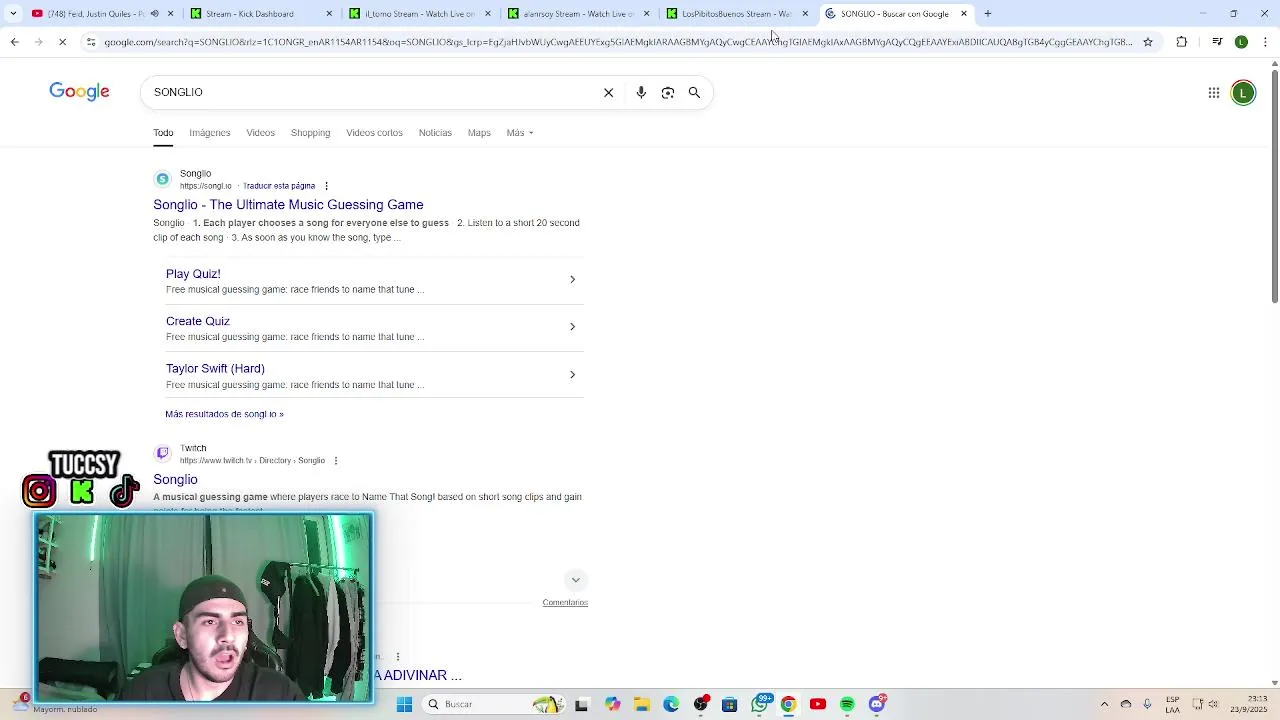Open the Create Quiz link

click(198, 321)
